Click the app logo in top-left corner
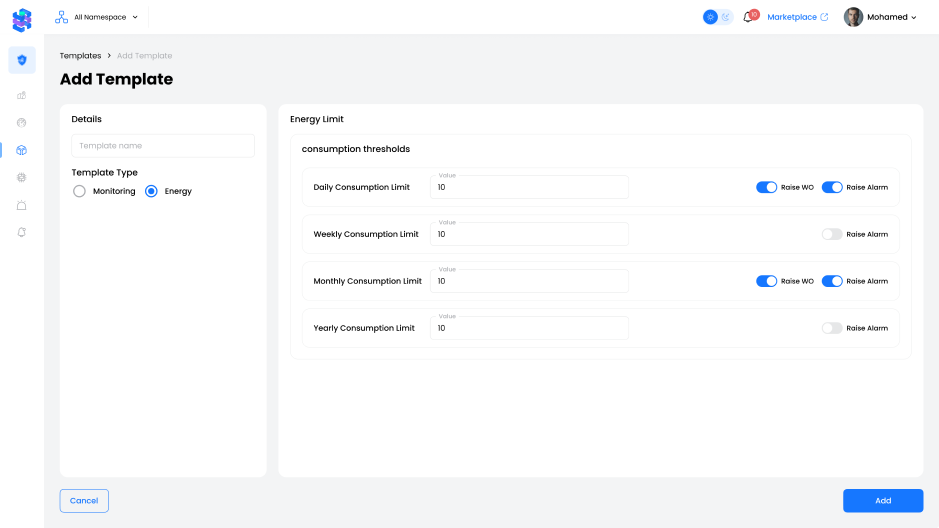The image size is (939, 528). click(22, 19)
